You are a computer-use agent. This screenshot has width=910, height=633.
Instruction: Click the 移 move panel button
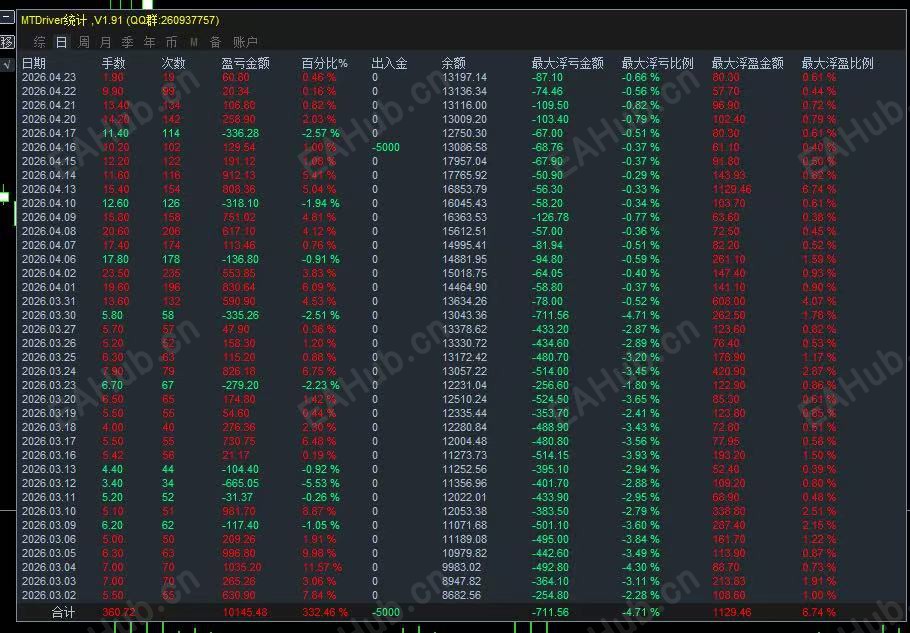6,42
